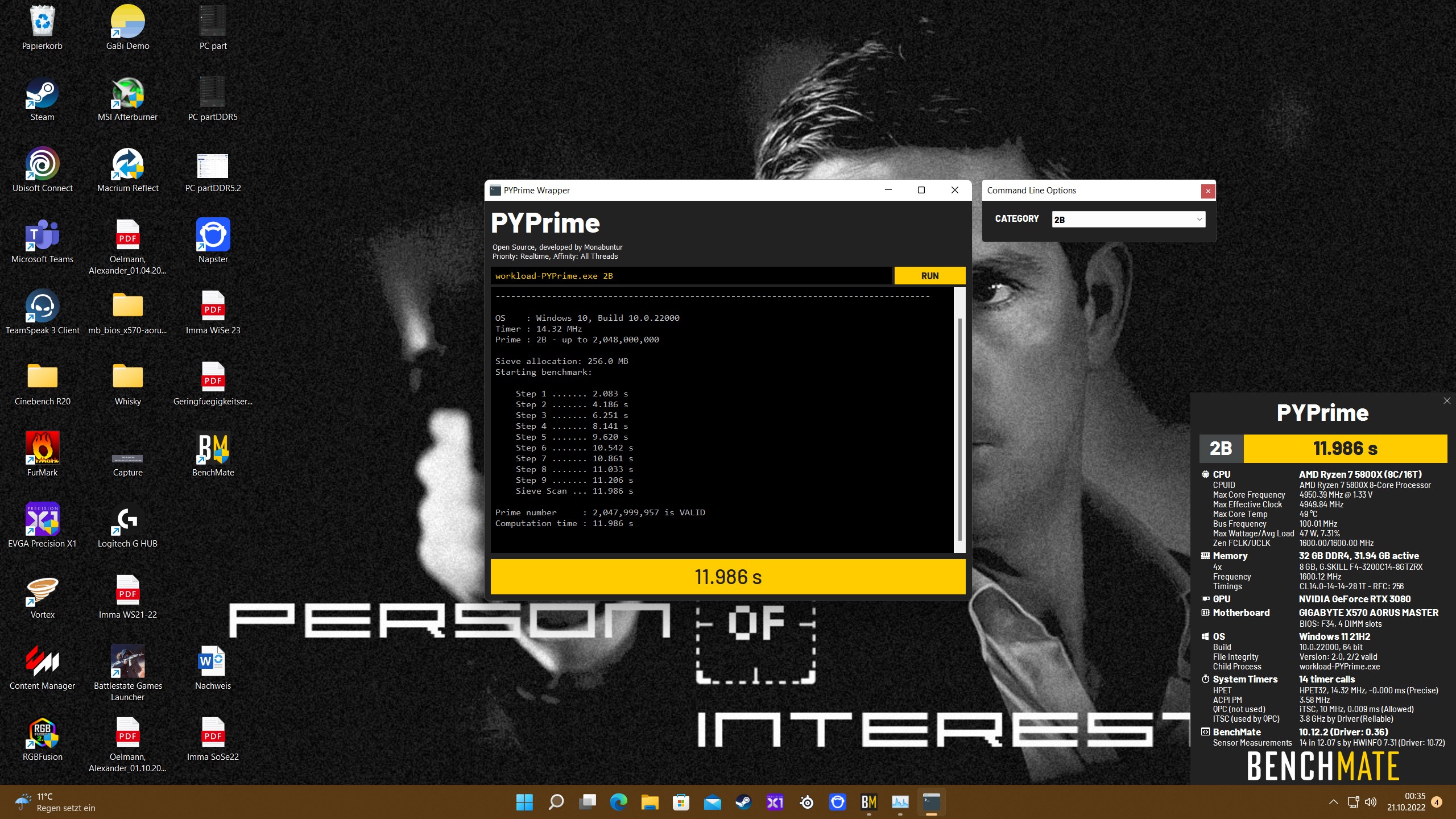Screen dimensions: 1456x819
Task: Click the 11.986 s score in BenchMate panel
Action: tap(1345, 449)
